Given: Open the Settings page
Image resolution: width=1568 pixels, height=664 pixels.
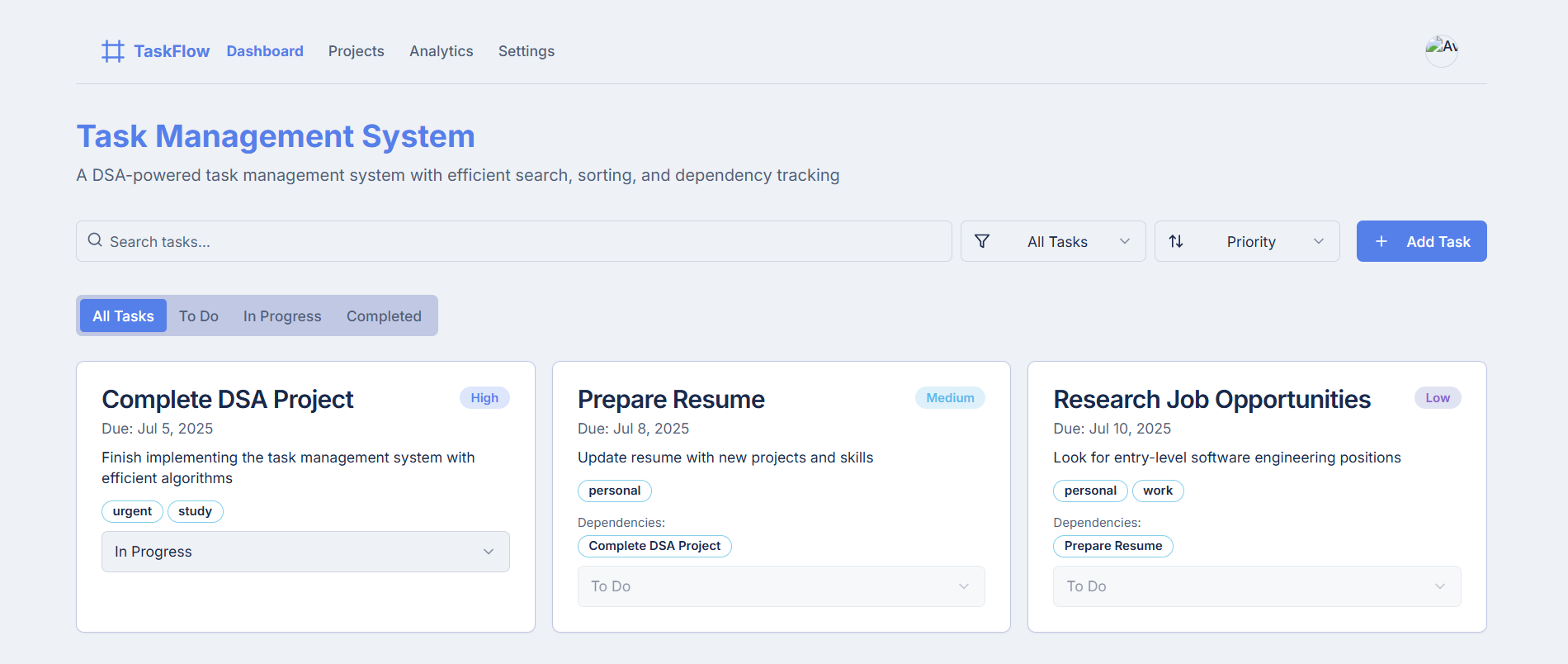Looking at the screenshot, I should point(527,51).
